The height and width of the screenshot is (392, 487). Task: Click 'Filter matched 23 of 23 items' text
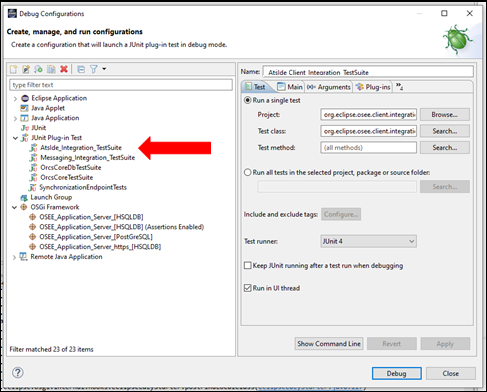pos(51,349)
